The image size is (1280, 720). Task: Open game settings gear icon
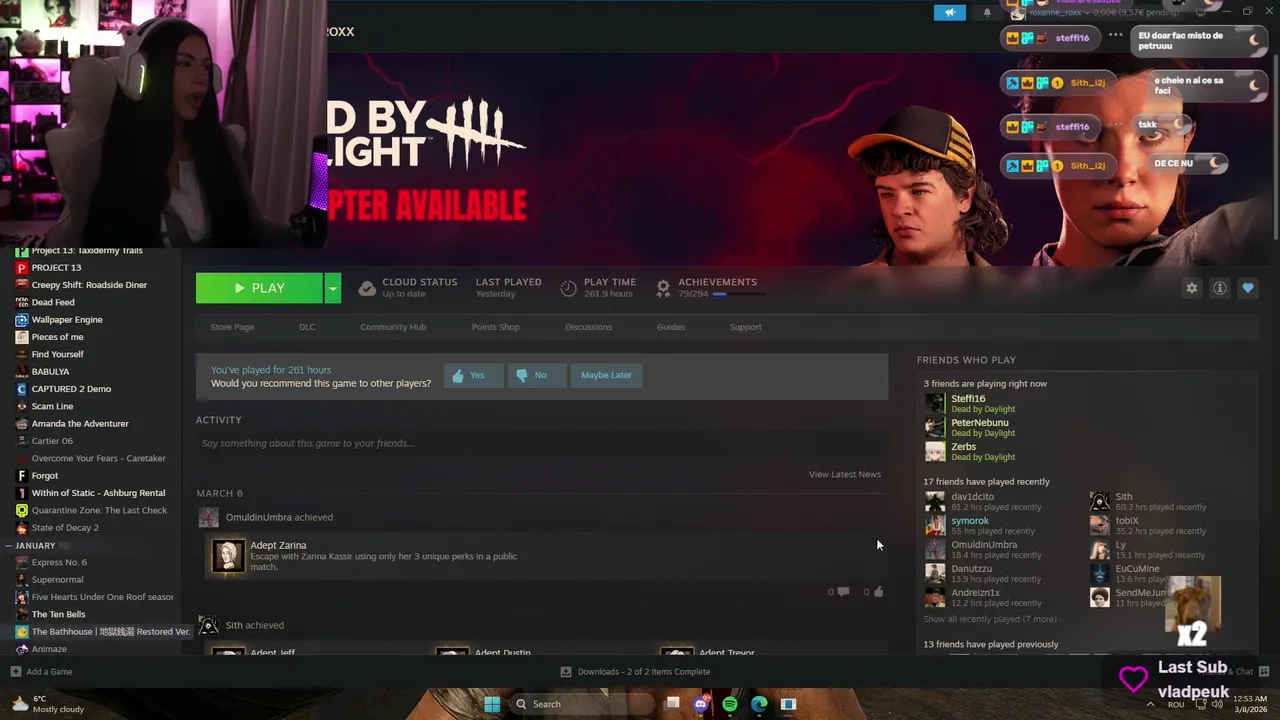(1191, 288)
